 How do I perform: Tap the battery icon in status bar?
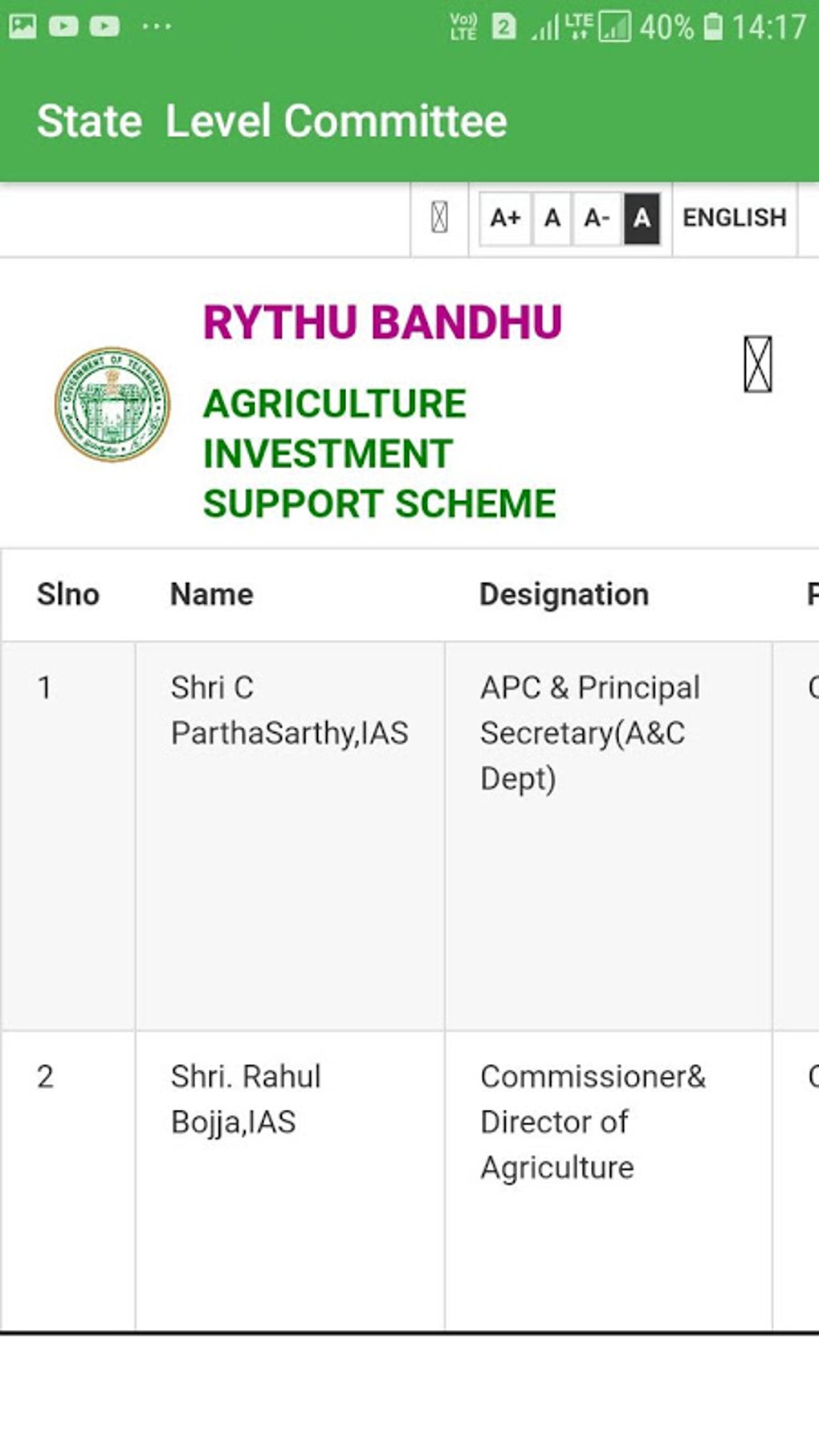click(x=712, y=27)
